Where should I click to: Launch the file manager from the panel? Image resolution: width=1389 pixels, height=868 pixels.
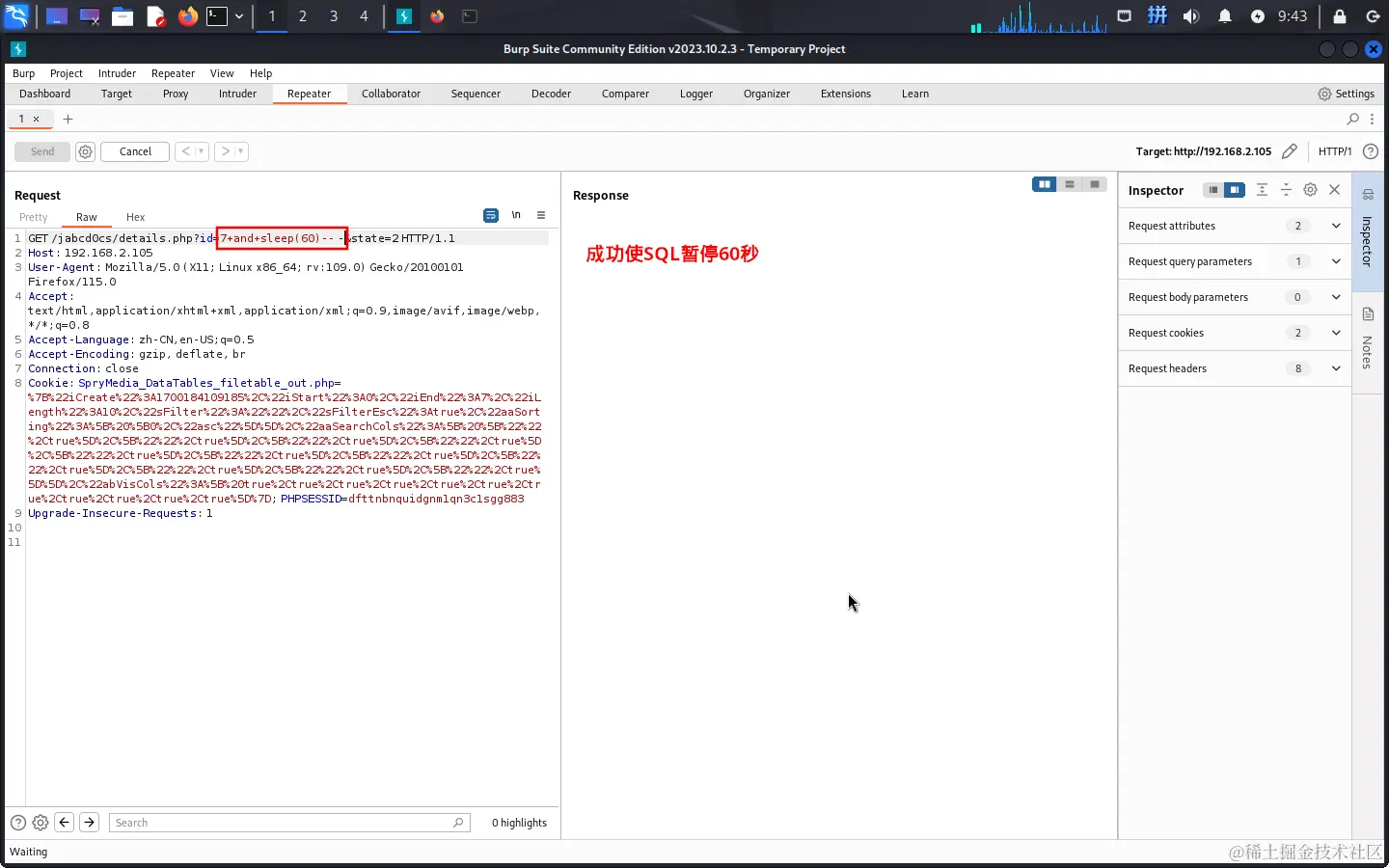click(123, 16)
